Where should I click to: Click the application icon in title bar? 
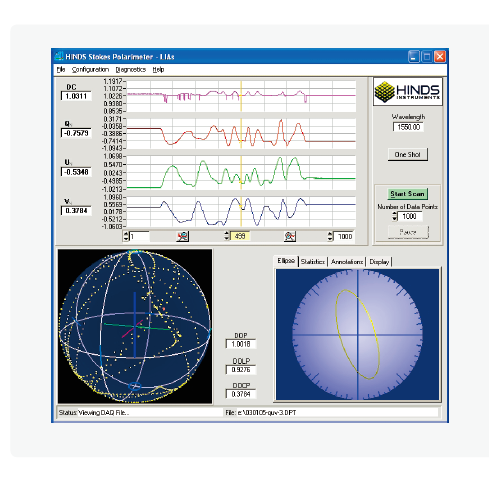tap(59, 56)
